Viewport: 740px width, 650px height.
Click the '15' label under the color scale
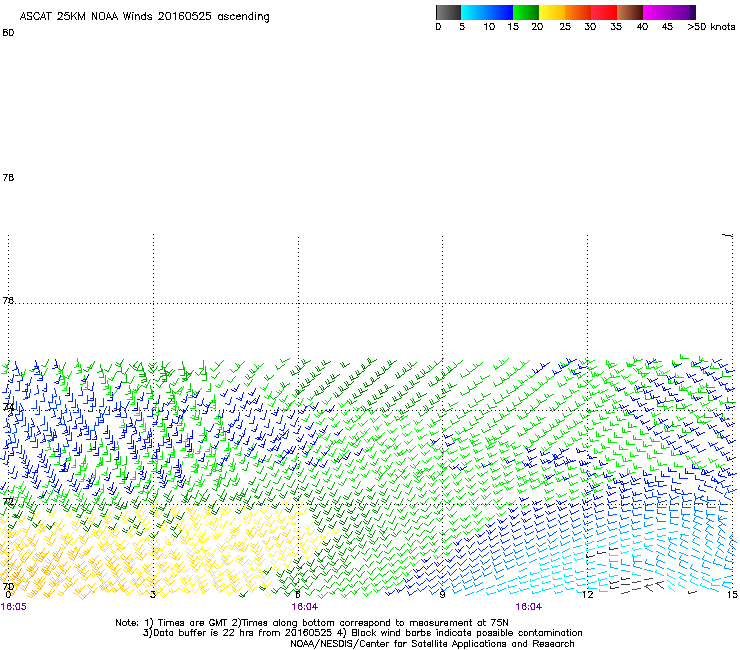[513, 27]
